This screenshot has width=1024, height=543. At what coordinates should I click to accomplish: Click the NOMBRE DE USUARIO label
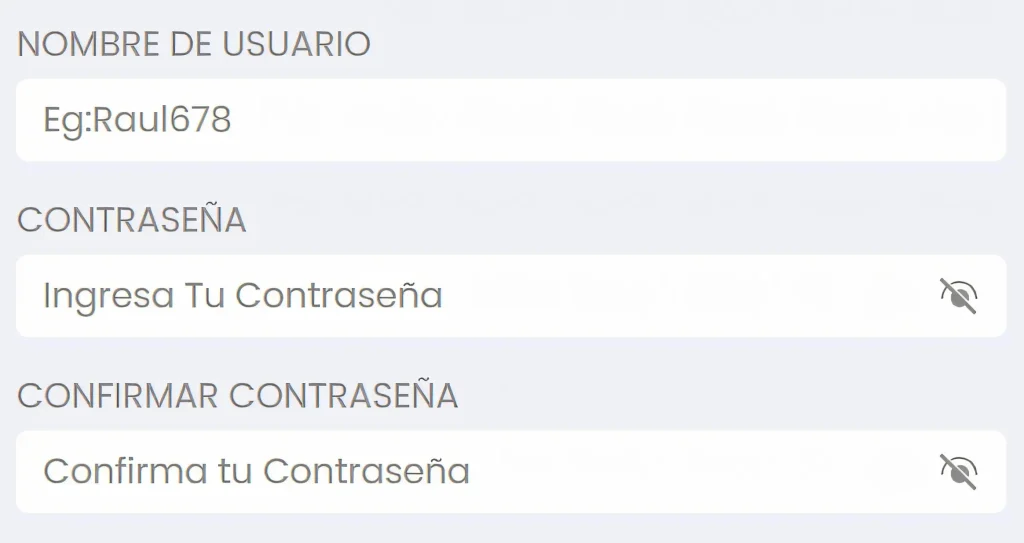tap(194, 44)
